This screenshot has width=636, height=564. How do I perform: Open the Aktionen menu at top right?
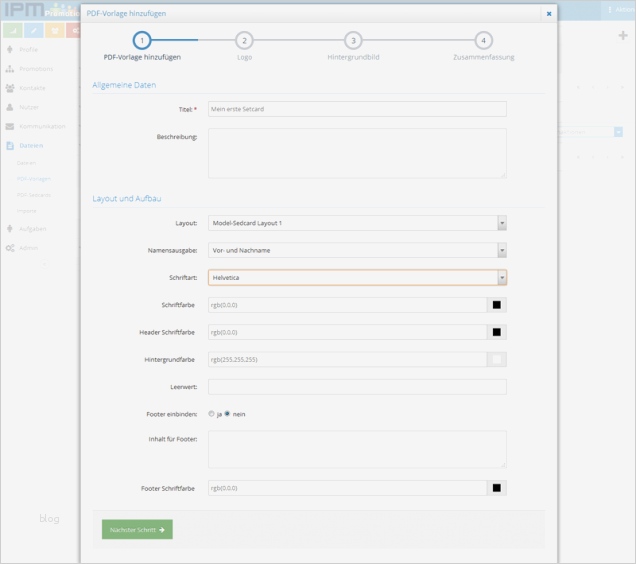tap(621, 10)
